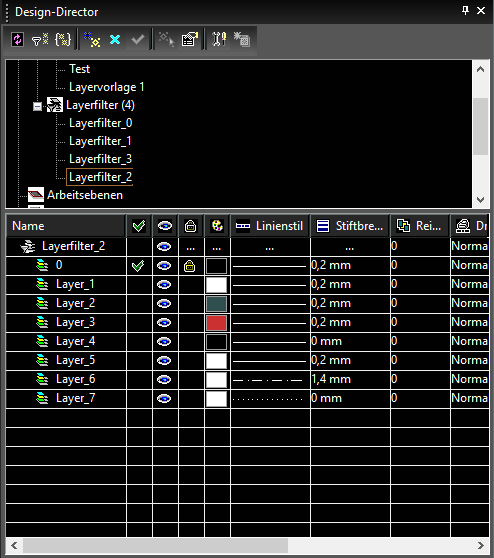The height and width of the screenshot is (558, 494).
Task: Click the color palette column header
Action: pos(217,226)
